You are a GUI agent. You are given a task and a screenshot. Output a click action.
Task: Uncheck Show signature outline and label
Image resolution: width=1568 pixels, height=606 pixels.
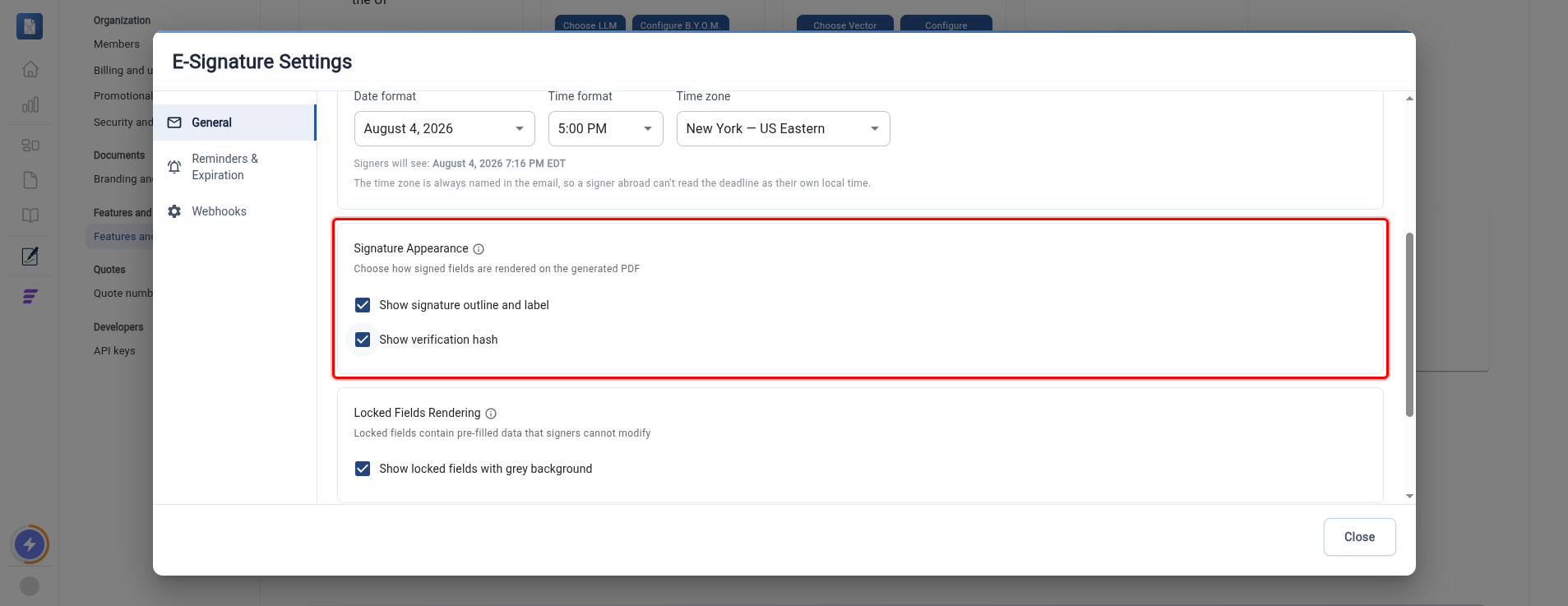(x=363, y=305)
